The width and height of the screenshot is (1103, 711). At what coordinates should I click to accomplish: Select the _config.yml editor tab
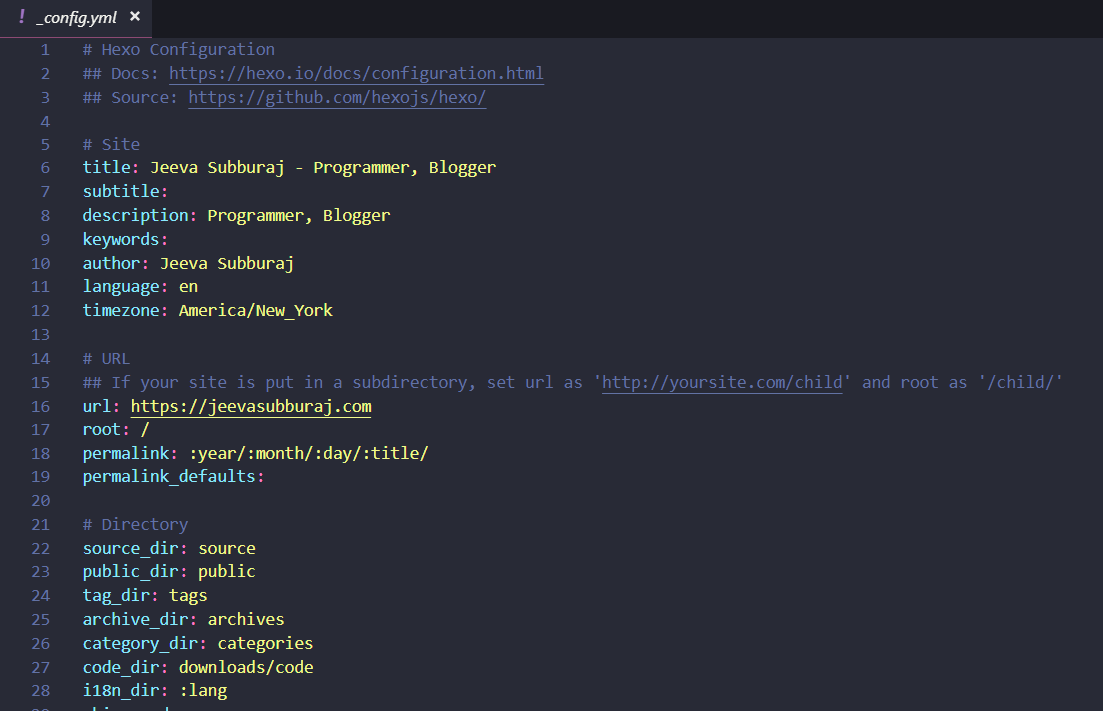pos(76,18)
